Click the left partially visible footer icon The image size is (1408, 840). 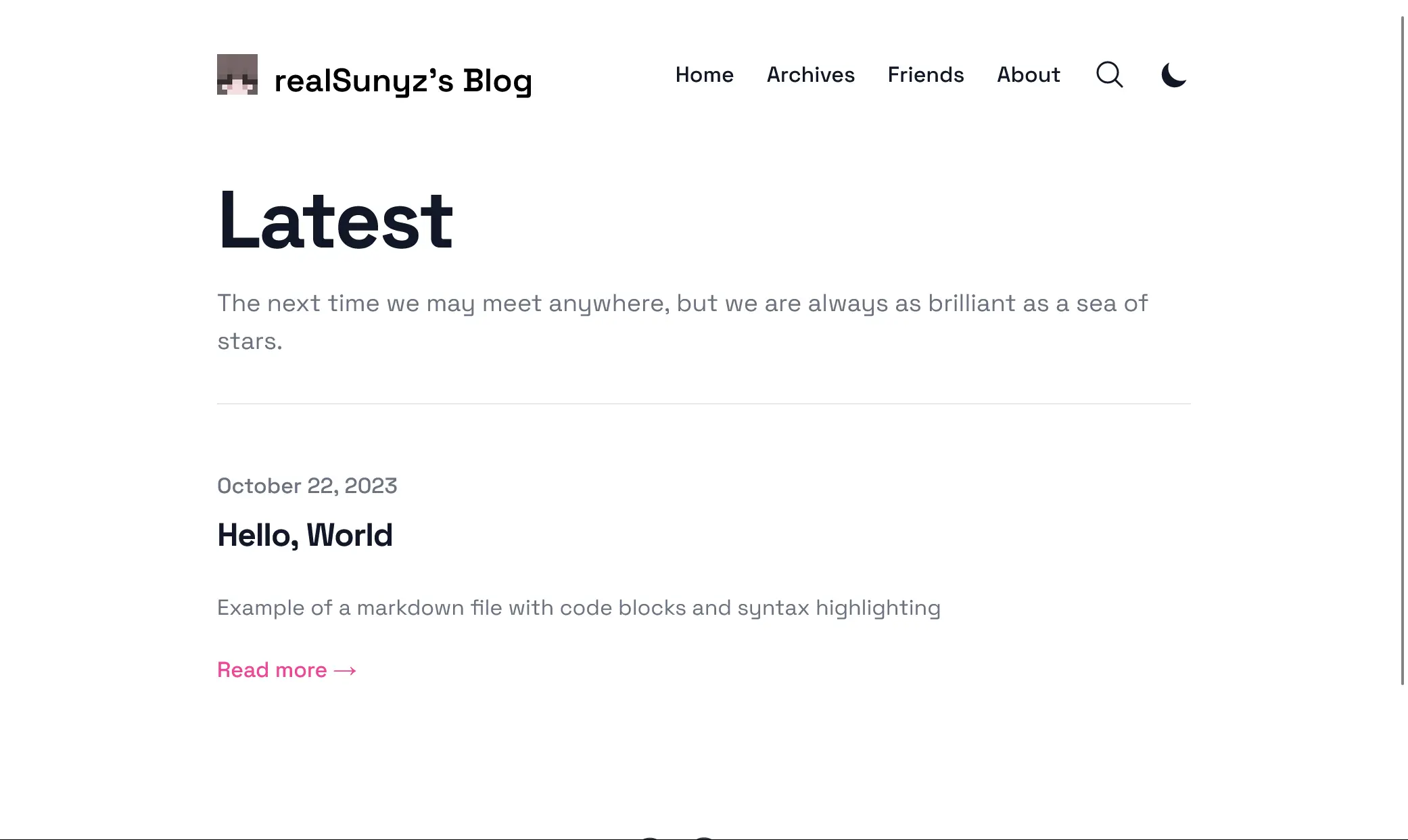click(x=649, y=838)
